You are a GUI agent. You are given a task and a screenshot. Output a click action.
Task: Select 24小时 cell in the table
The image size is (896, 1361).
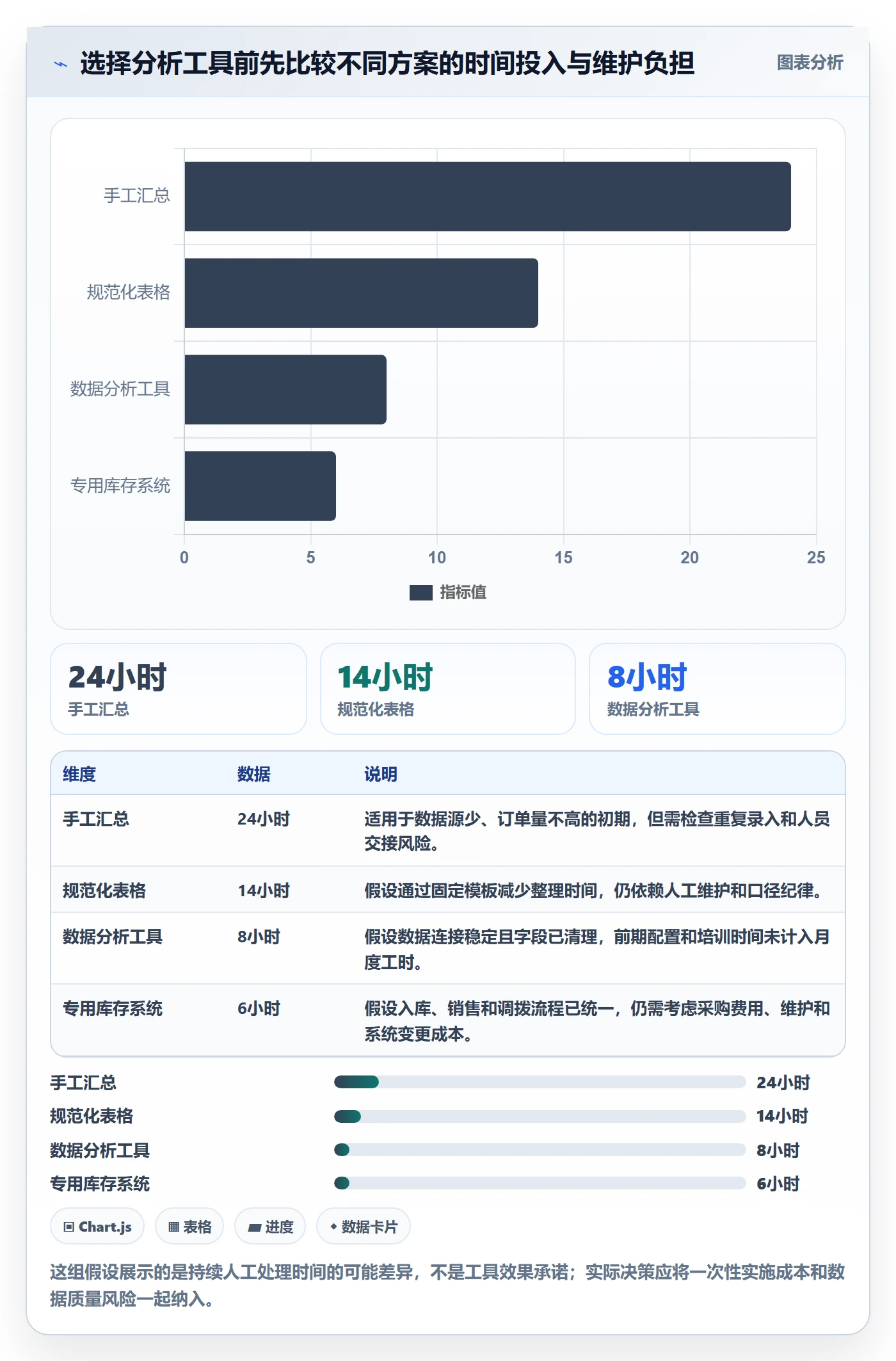pyautogui.click(x=264, y=819)
